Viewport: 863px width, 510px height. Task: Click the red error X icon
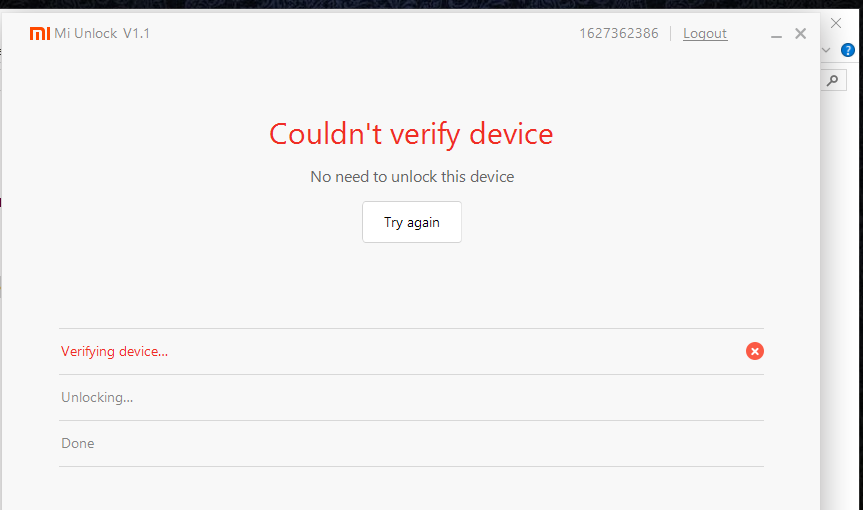pyautogui.click(x=755, y=351)
